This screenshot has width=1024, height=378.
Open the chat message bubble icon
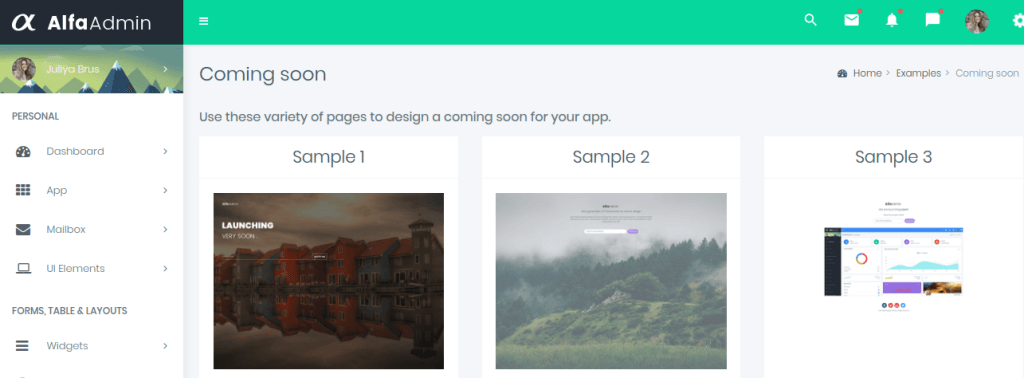click(x=933, y=20)
